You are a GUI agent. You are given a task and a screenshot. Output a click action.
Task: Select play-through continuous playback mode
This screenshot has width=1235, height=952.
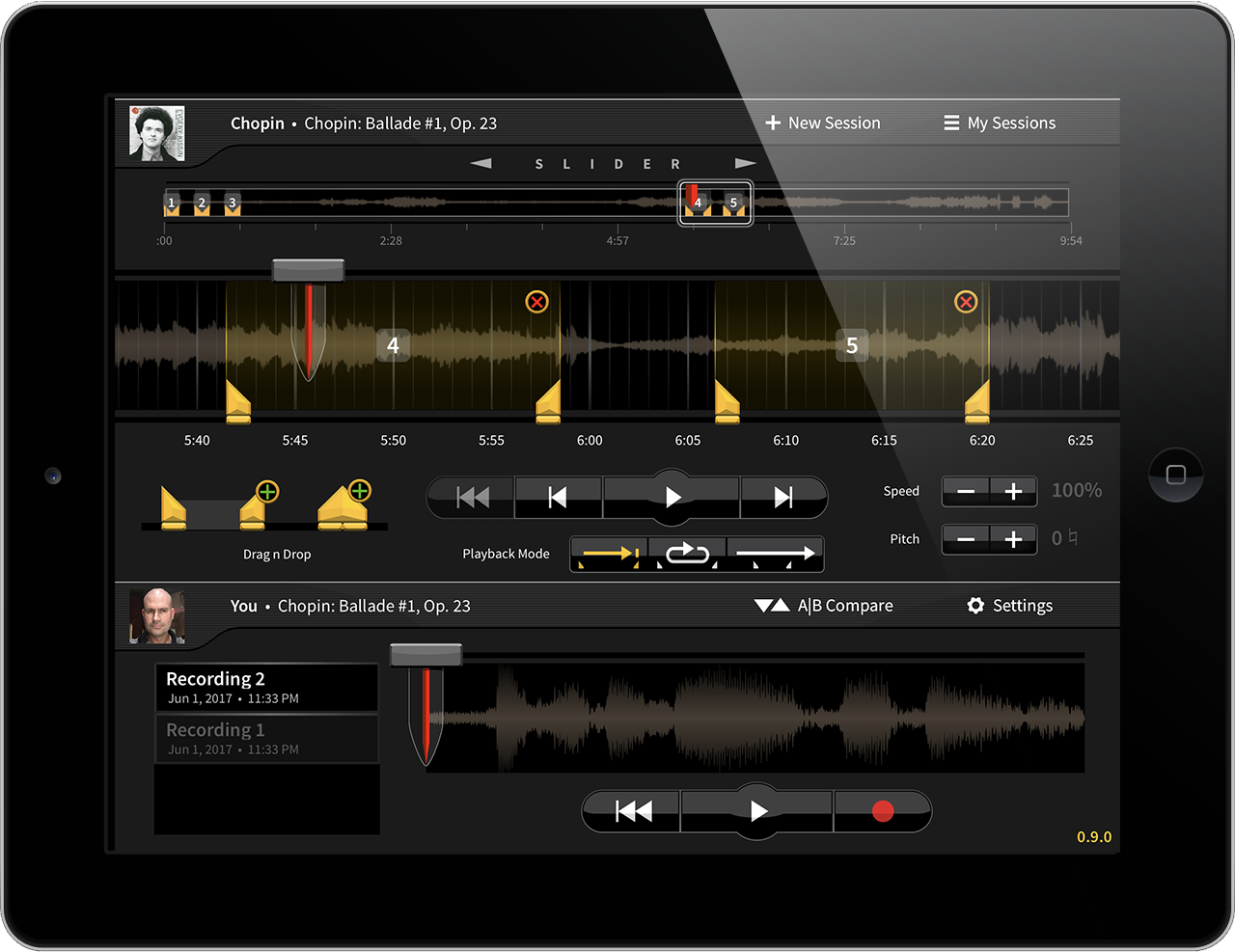tap(775, 554)
